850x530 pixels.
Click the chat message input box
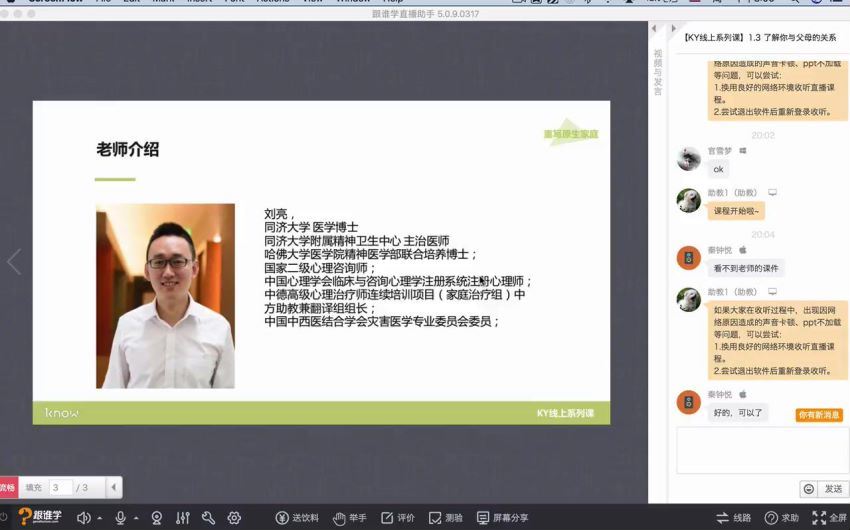762,450
